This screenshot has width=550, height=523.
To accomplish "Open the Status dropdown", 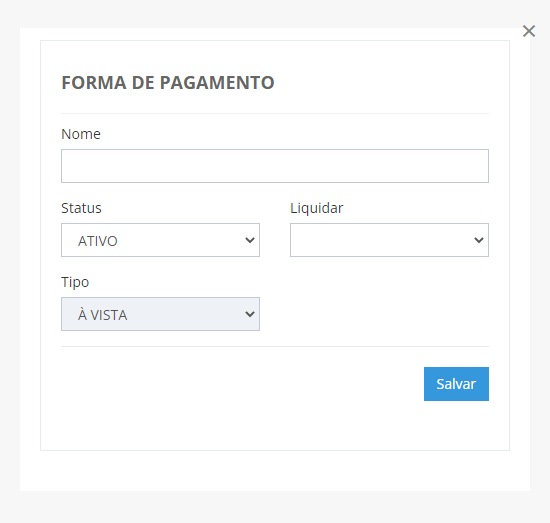I will coord(160,240).
